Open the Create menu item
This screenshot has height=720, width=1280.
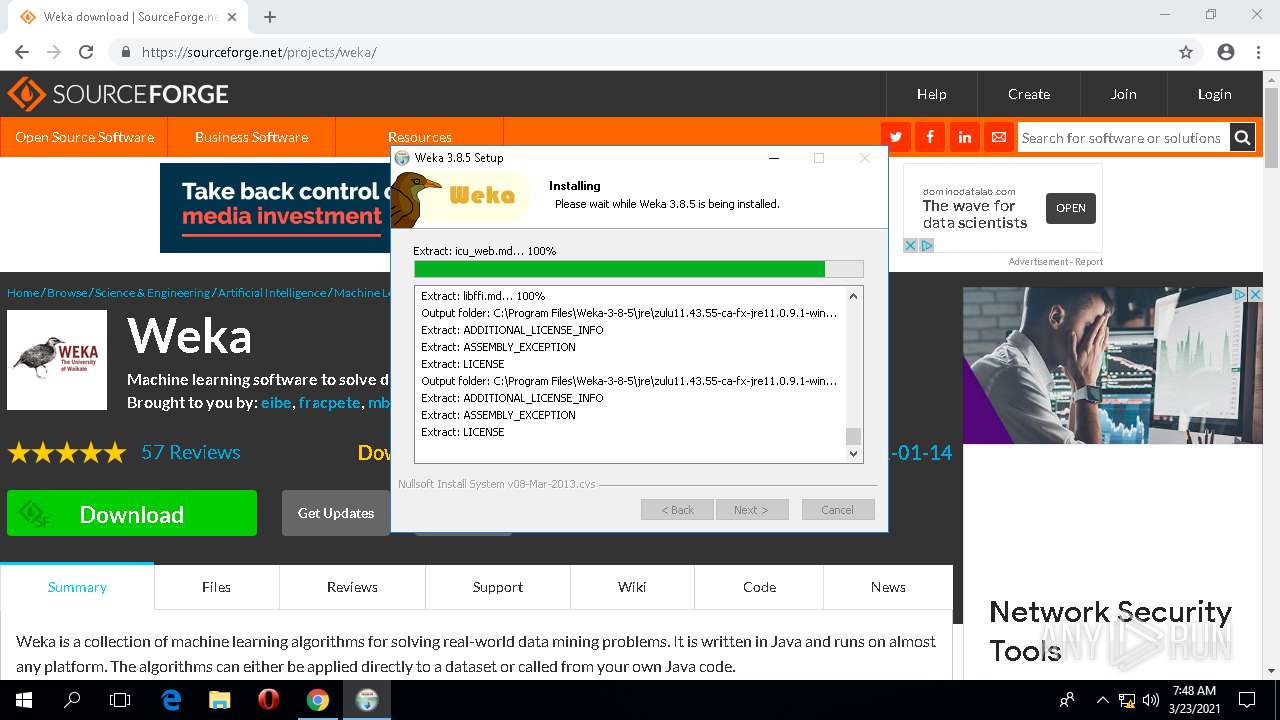(1029, 94)
